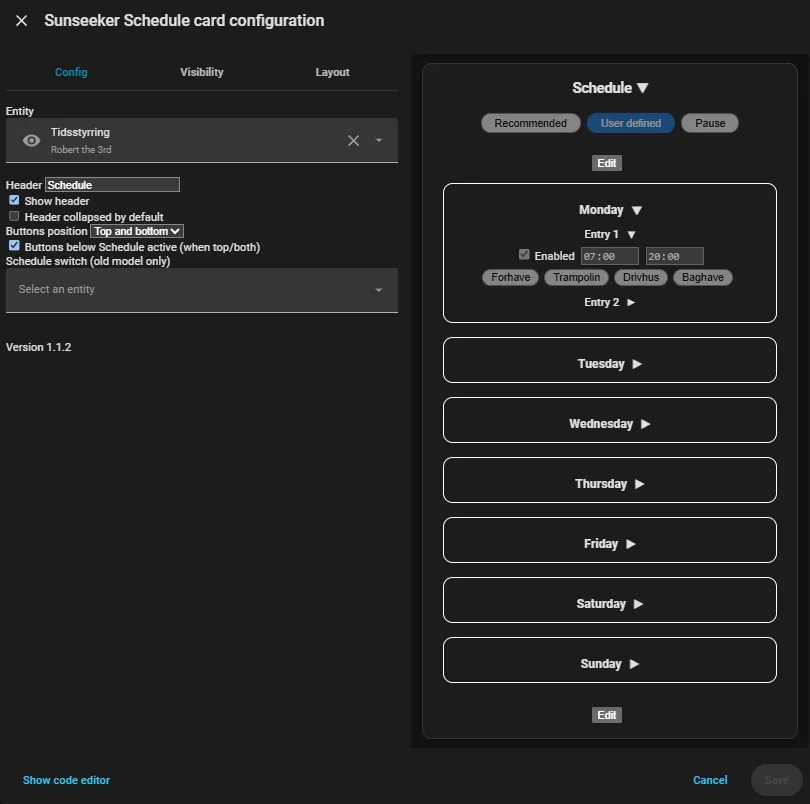Screen dimensions: 810x804
Task: Expand the Sunday schedule
Action: 610,663
